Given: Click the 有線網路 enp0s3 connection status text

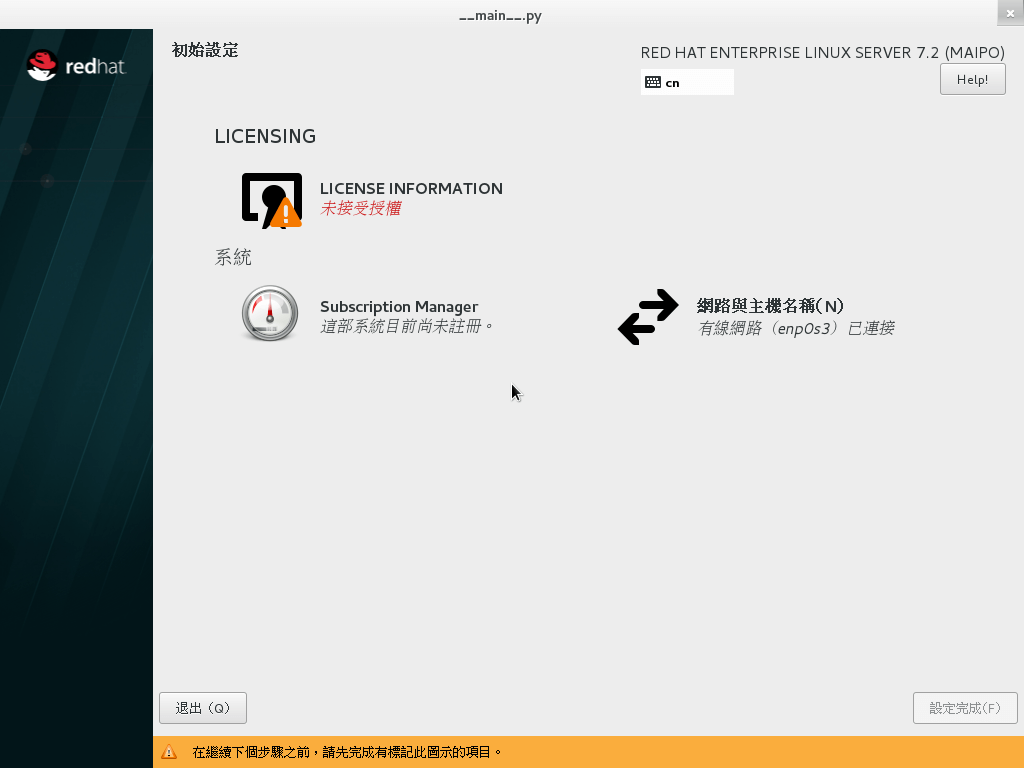Looking at the screenshot, I should (795, 327).
